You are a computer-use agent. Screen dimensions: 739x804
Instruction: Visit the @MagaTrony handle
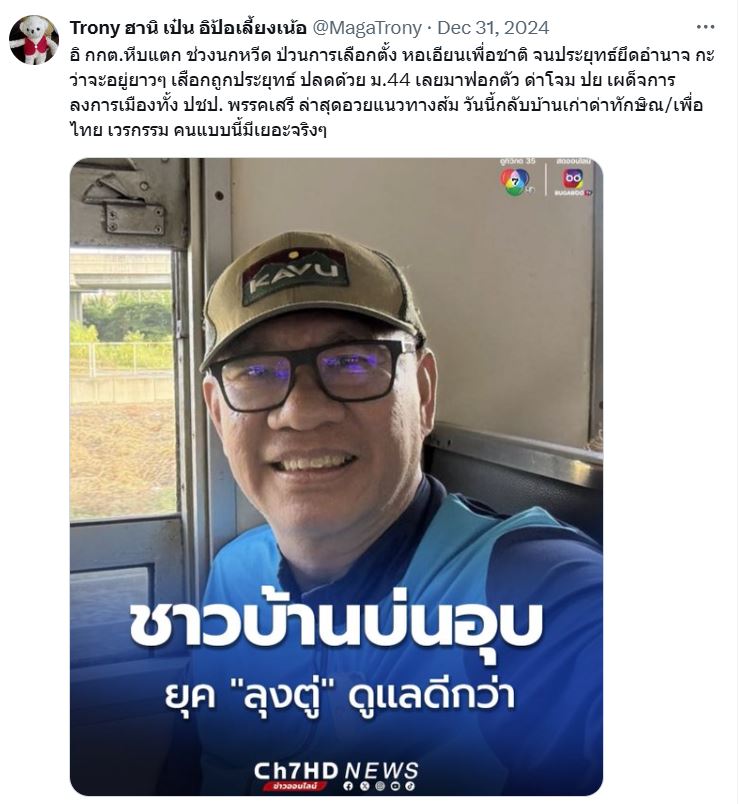367,27
